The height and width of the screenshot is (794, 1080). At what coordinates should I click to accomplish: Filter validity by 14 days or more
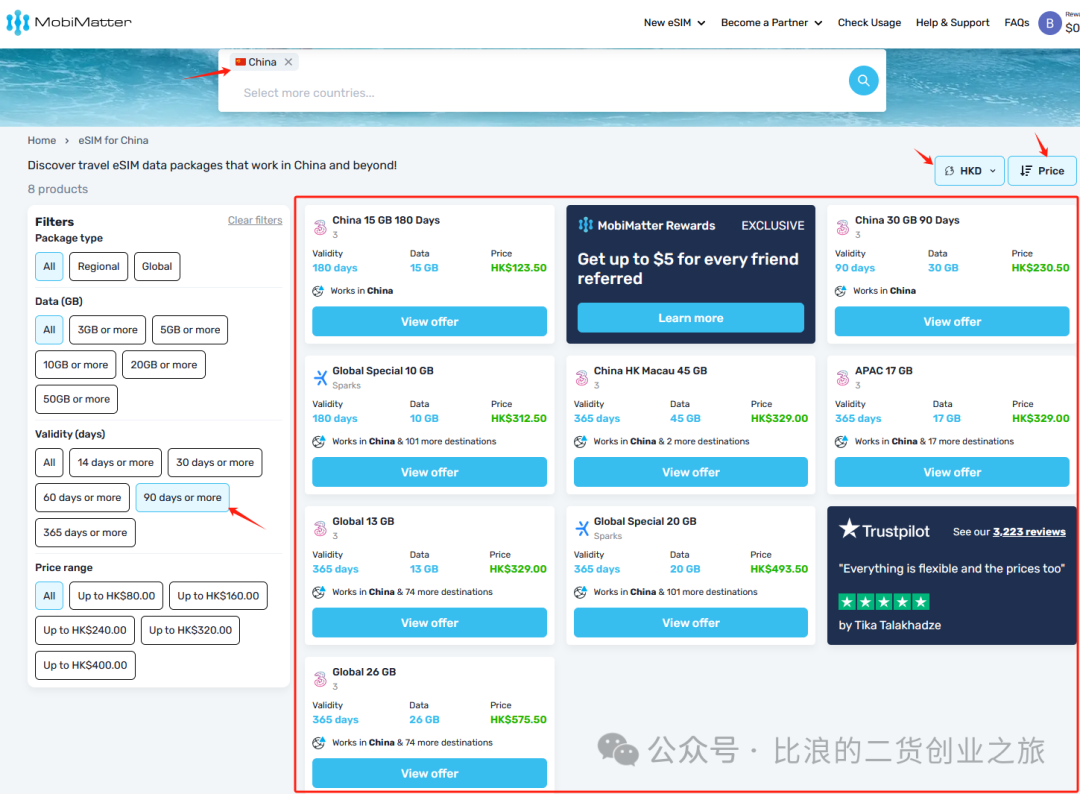point(116,463)
